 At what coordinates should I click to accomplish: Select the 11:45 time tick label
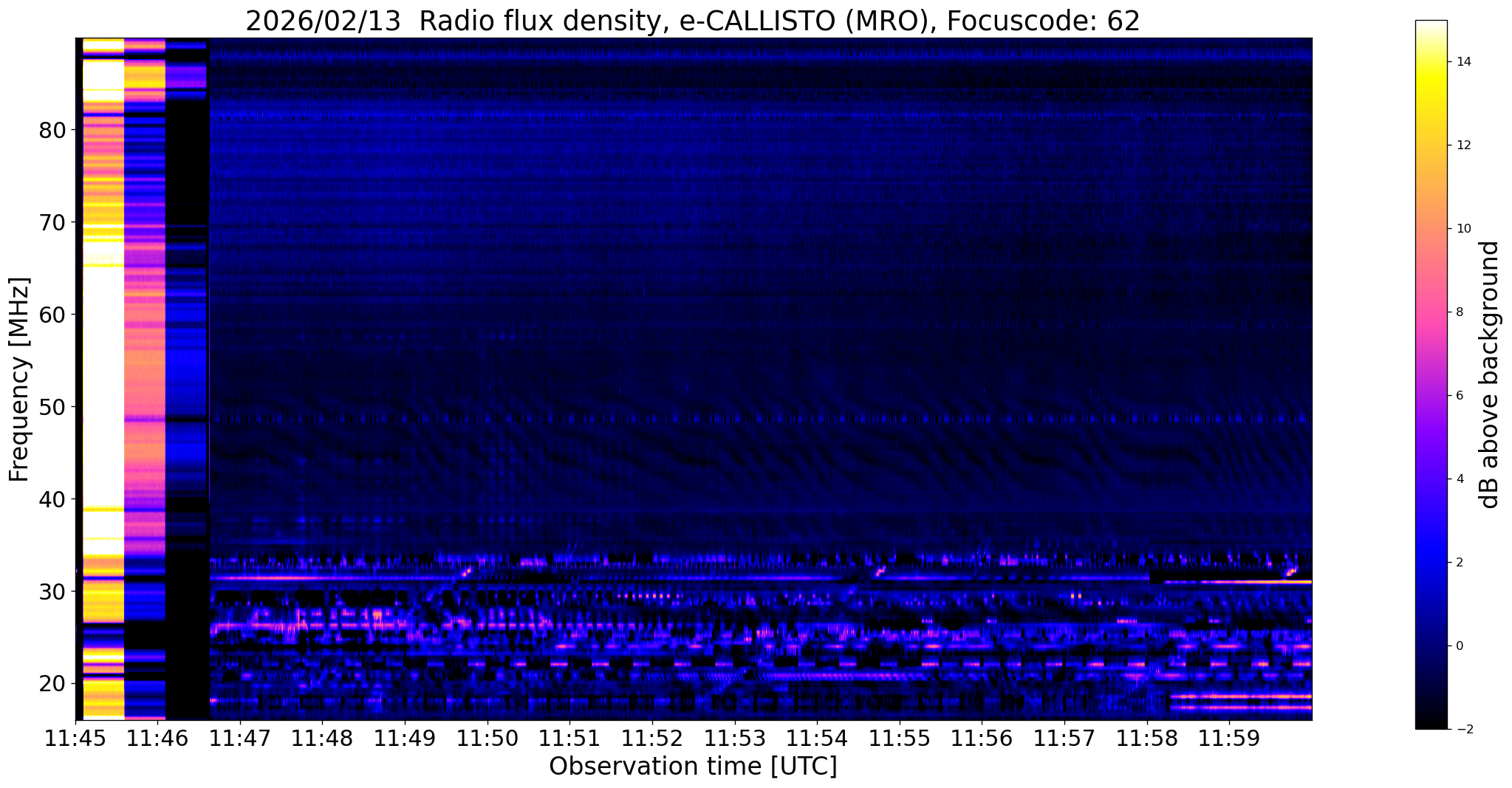pyautogui.click(x=75, y=739)
